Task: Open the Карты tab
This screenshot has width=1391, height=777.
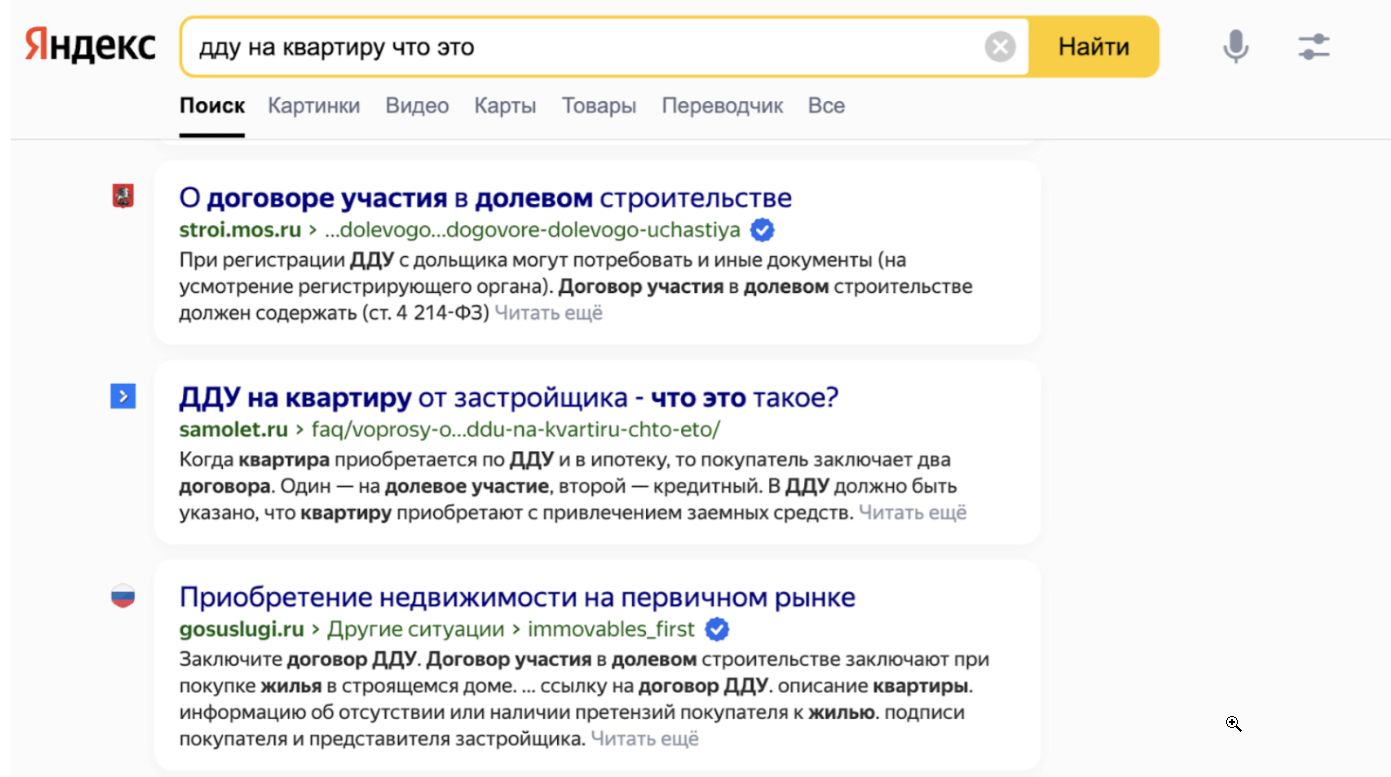Action: click(505, 106)
